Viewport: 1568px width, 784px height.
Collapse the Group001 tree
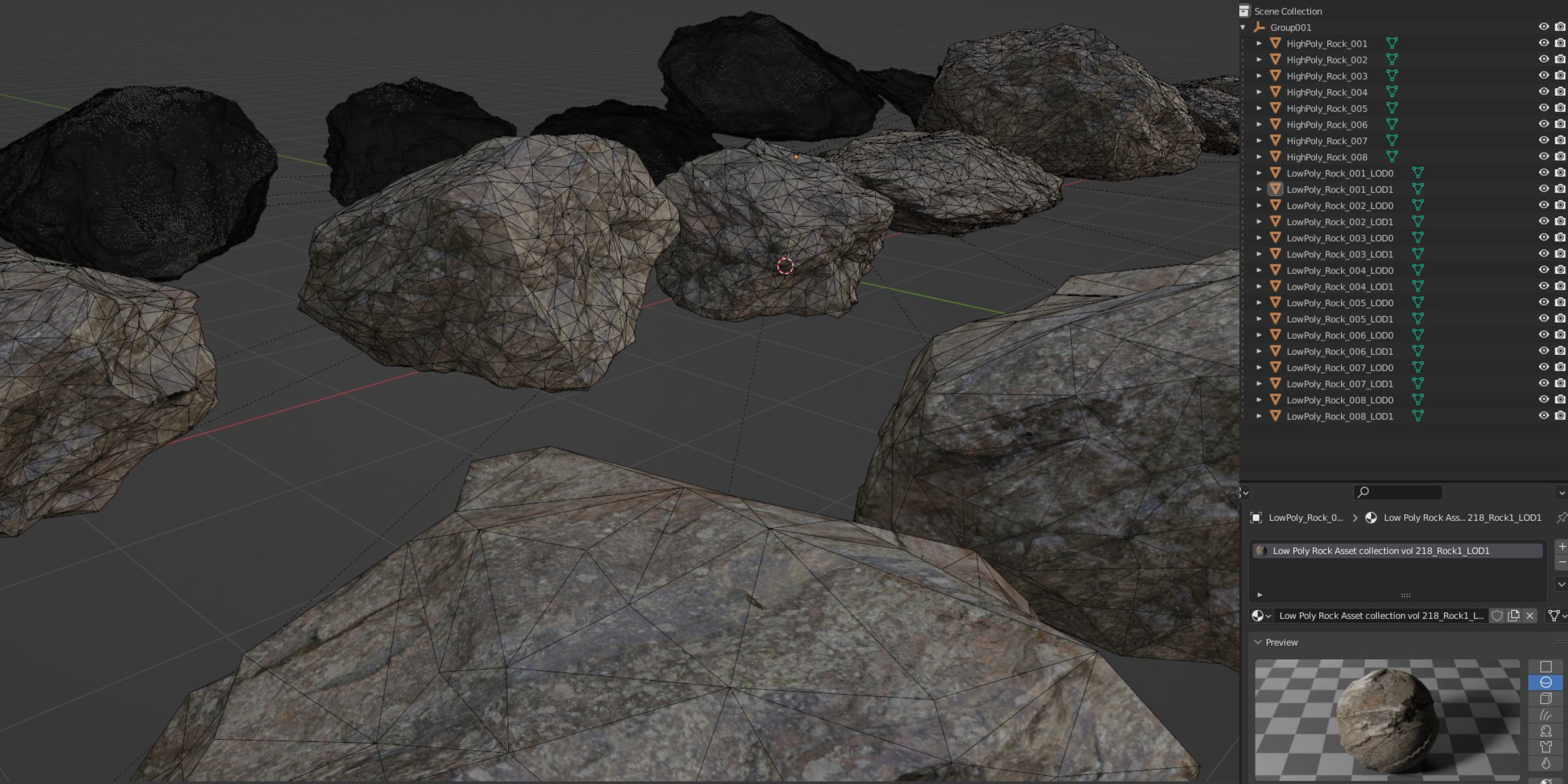pos(1243,27)
